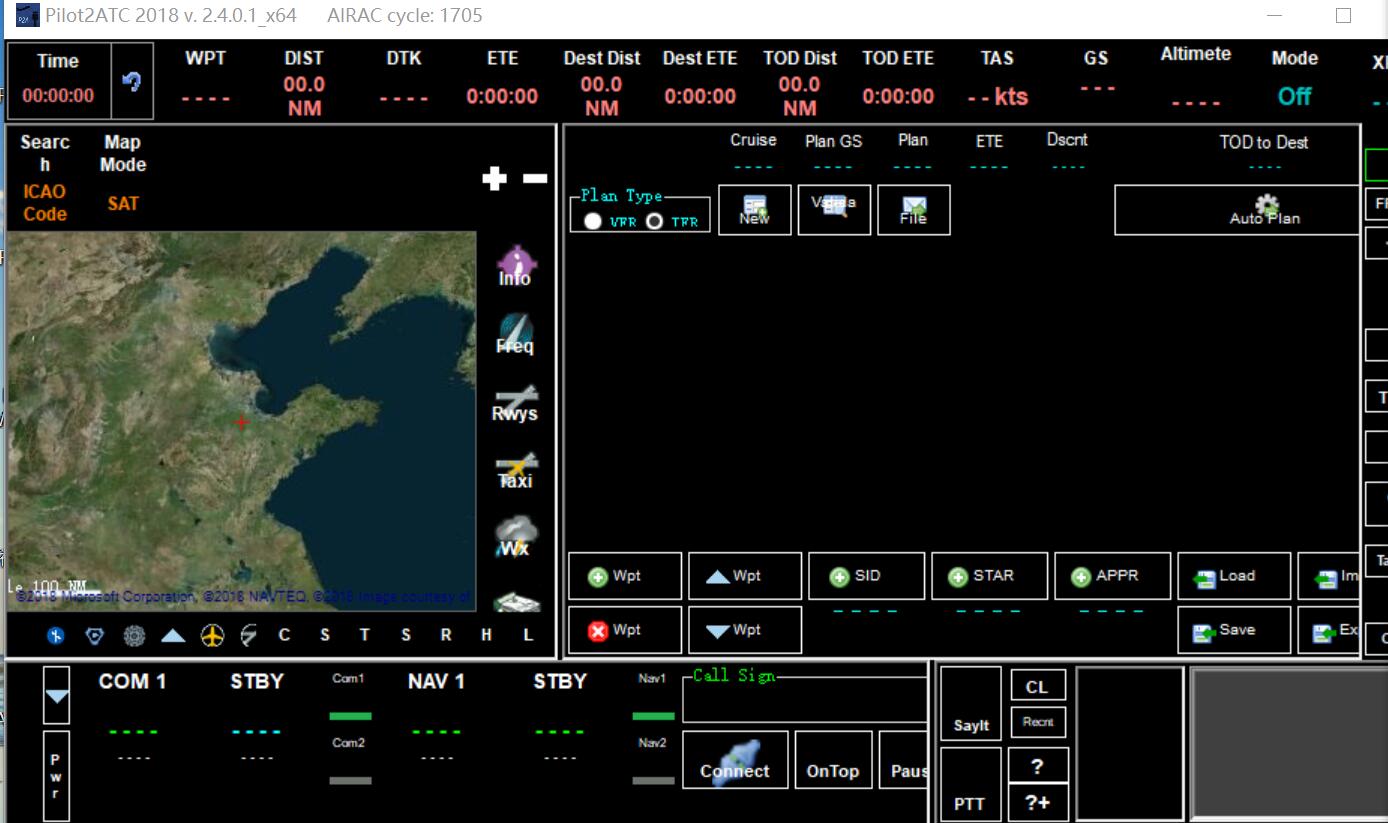Show airport frequencies with Freq icon
The image size is (1388, 823).
coord(515,335)
